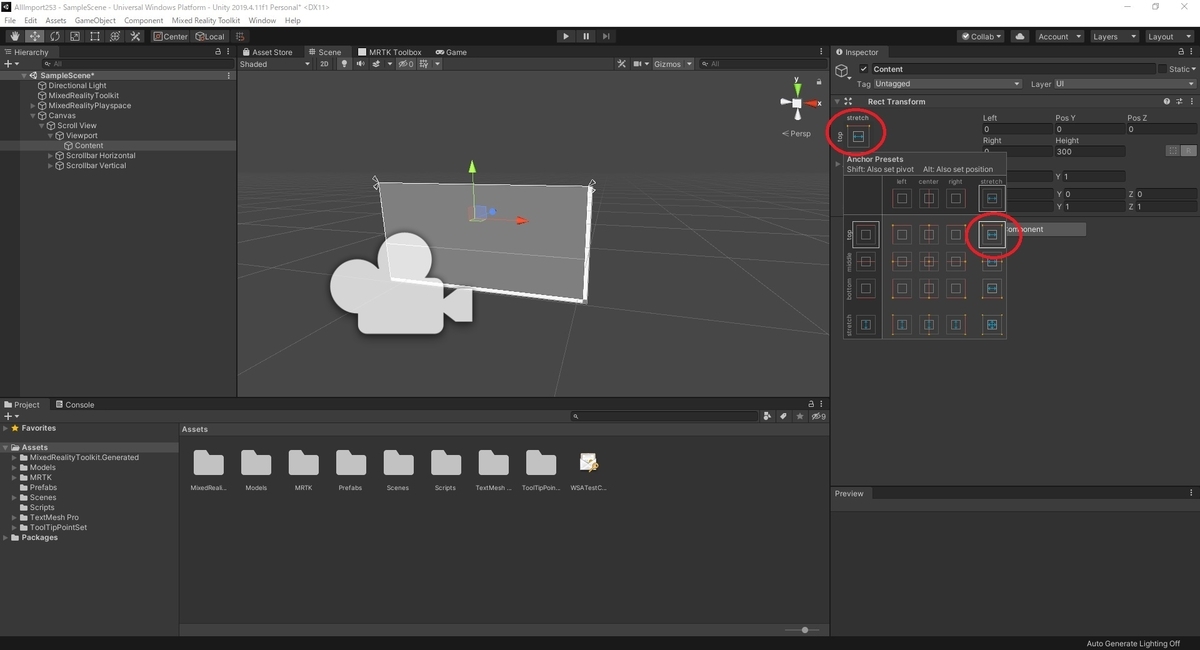
Task: Expand Scrollbar Horizontal in Hierarchy
Action: pyautogui.click(x=51, y=156)
